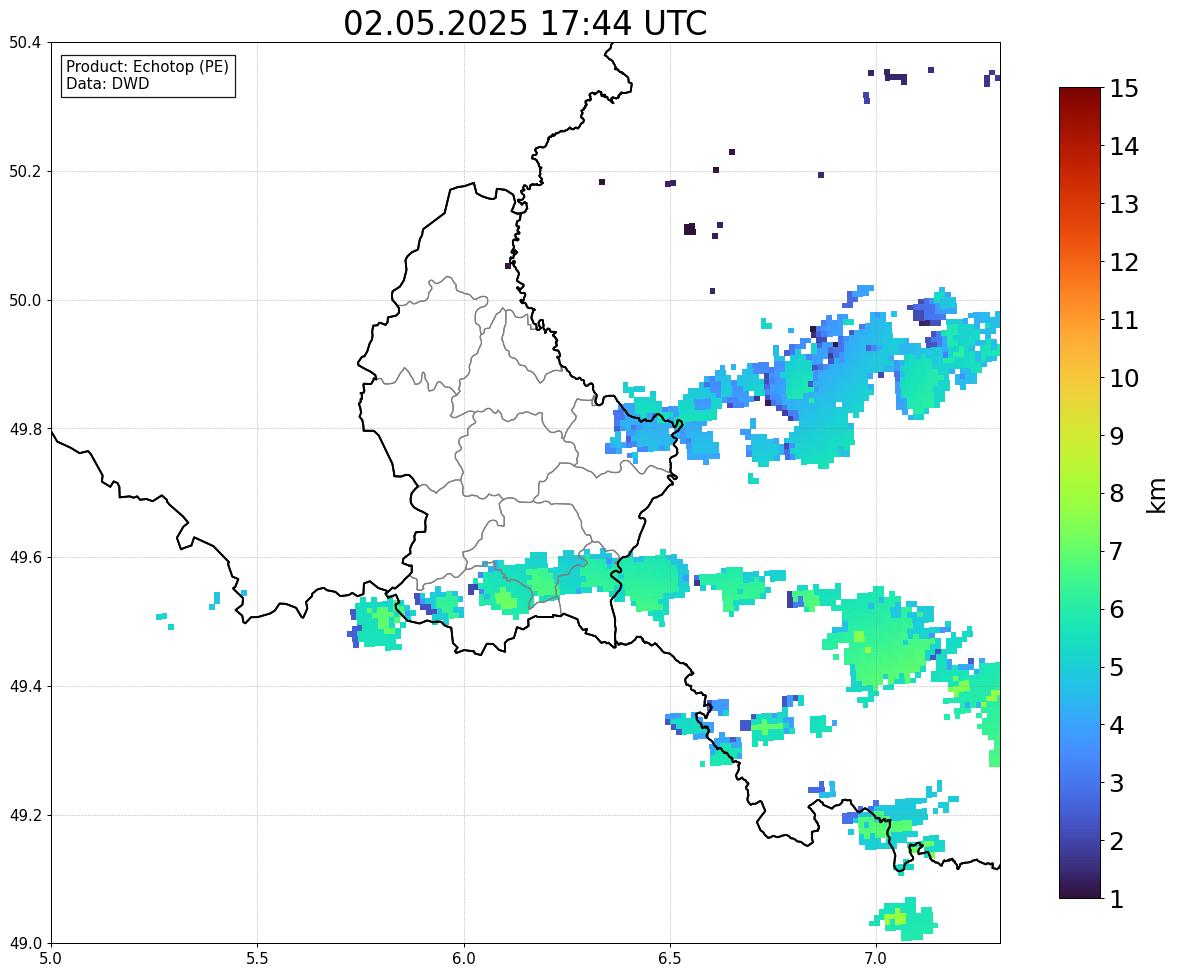Click the colorbar tick label '10'

tap(1124, 378)
